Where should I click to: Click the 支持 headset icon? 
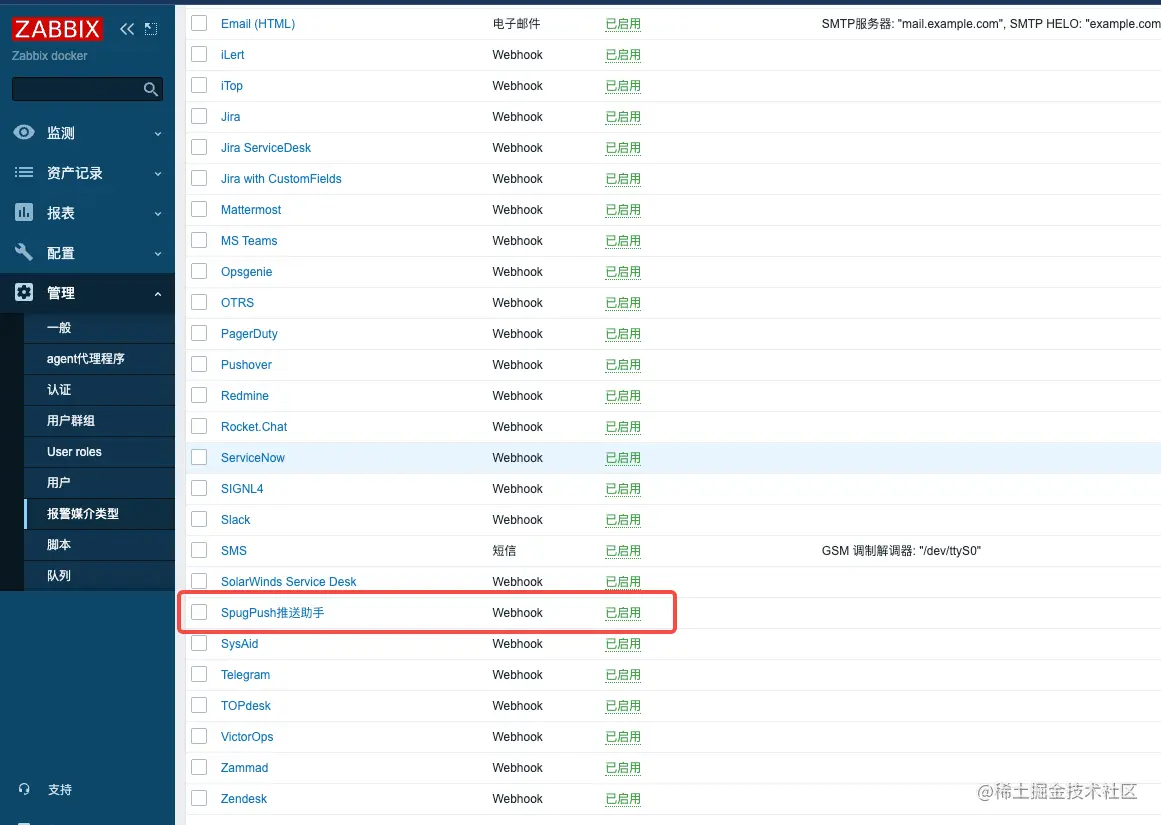24,789
